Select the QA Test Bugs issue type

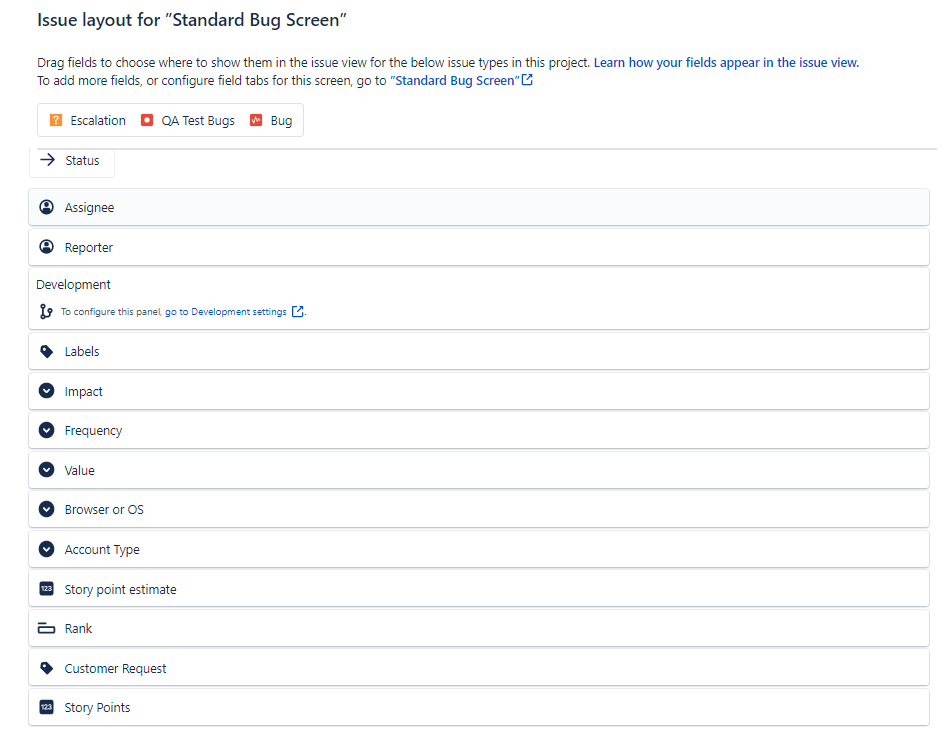188,121
